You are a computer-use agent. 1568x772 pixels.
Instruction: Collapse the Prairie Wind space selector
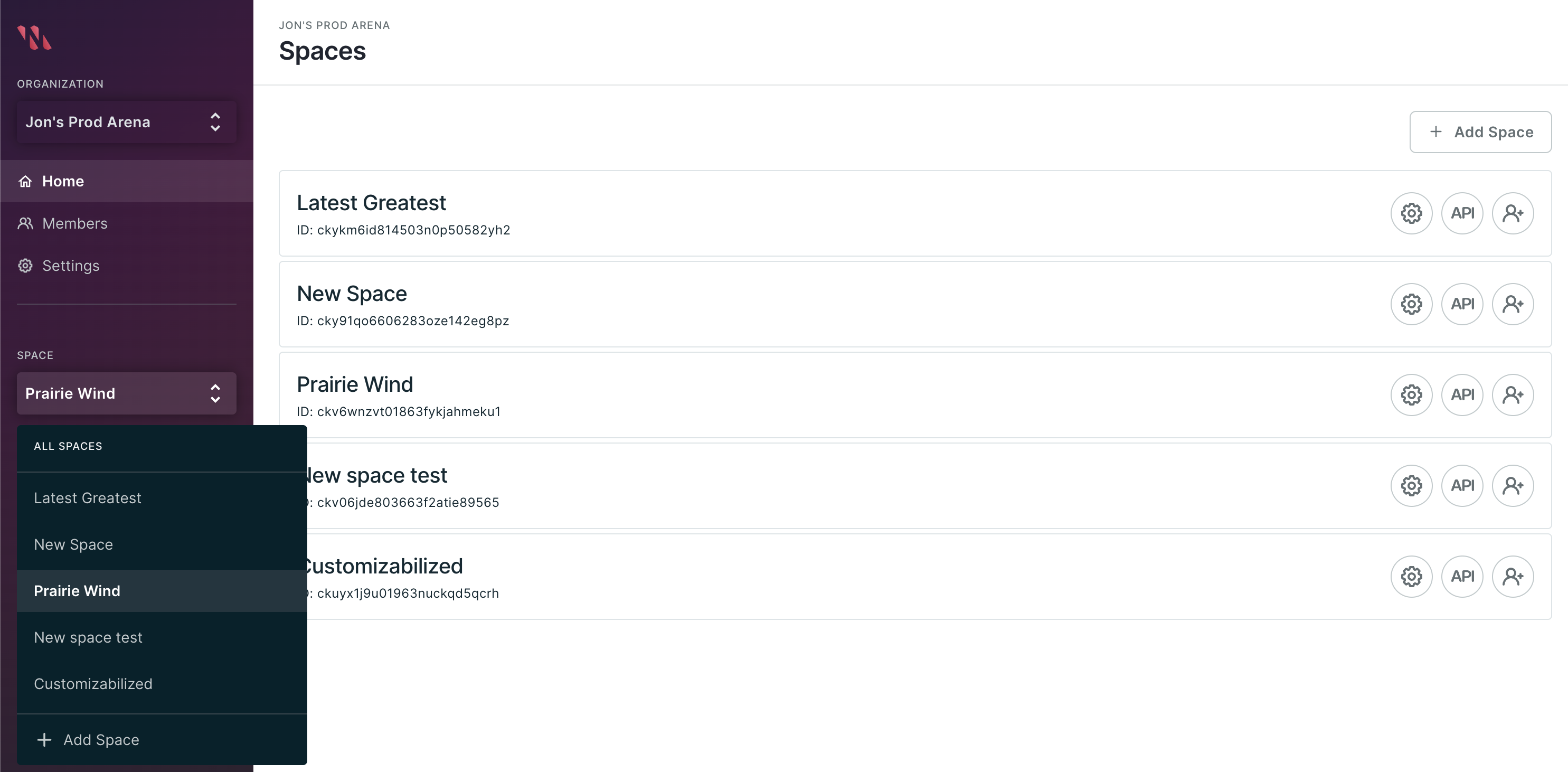[126, 393]
